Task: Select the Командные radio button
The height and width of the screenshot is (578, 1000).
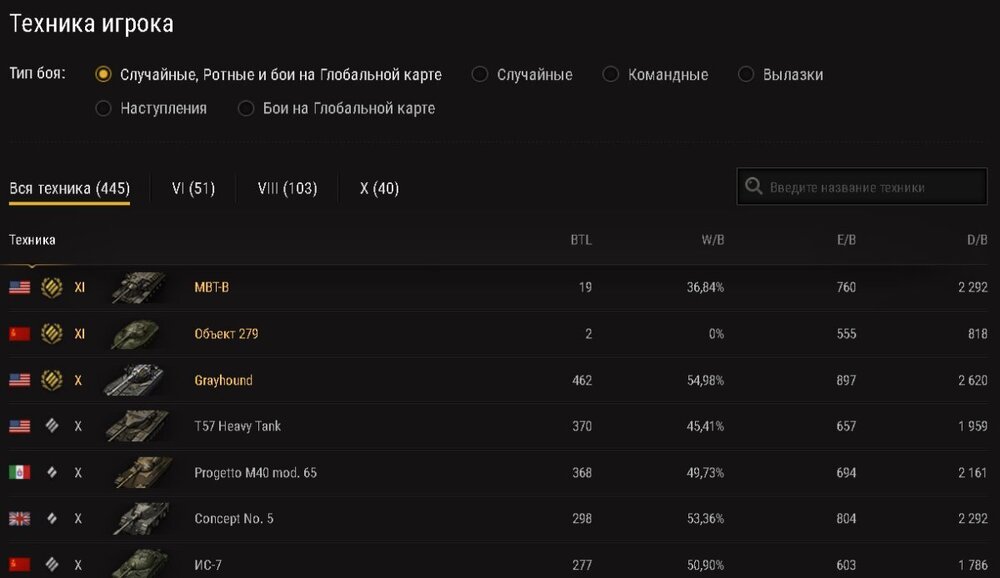Action: pos(610,75)
